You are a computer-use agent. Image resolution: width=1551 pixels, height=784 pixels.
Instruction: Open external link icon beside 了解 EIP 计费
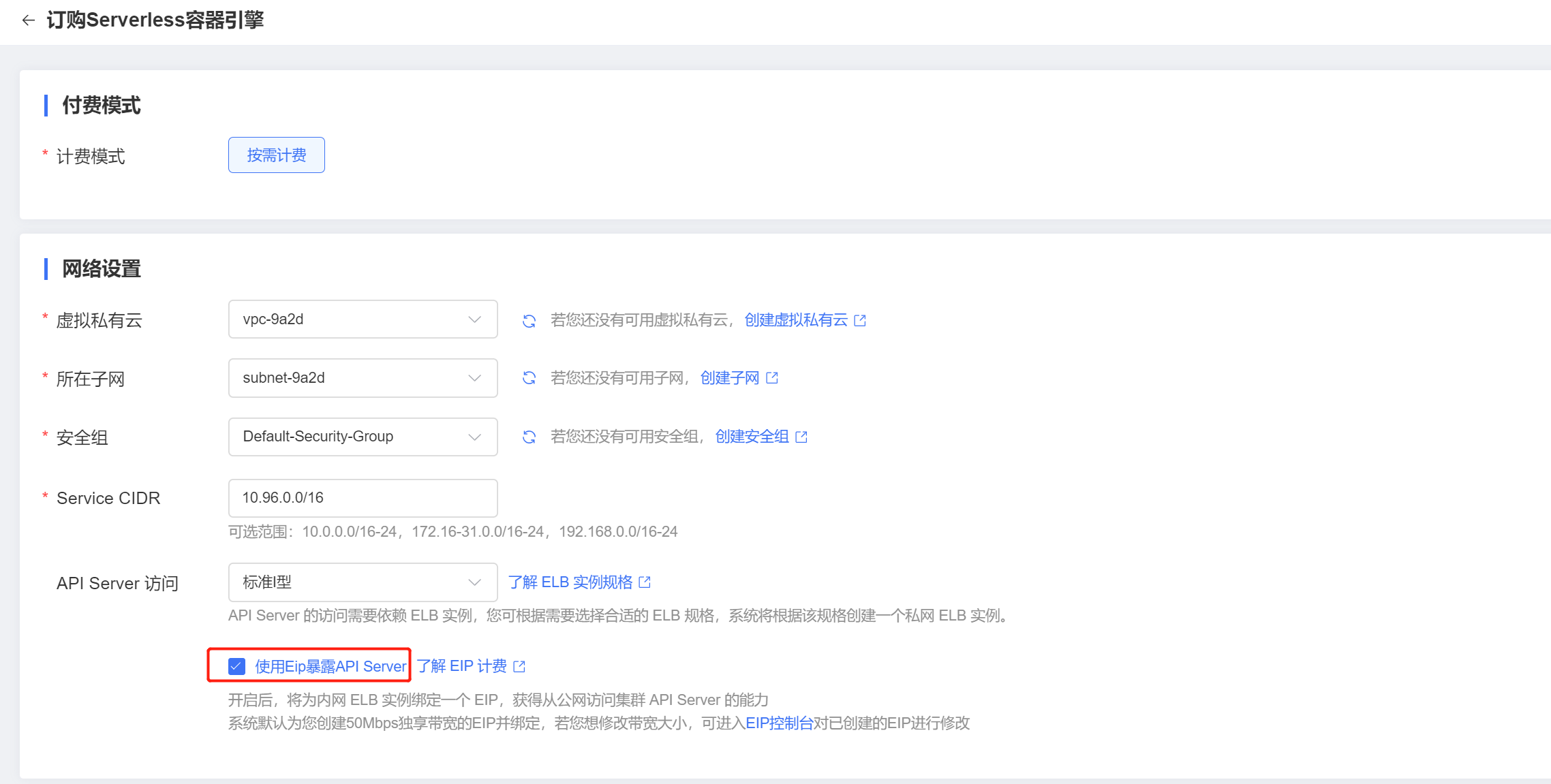click(519, 666)
